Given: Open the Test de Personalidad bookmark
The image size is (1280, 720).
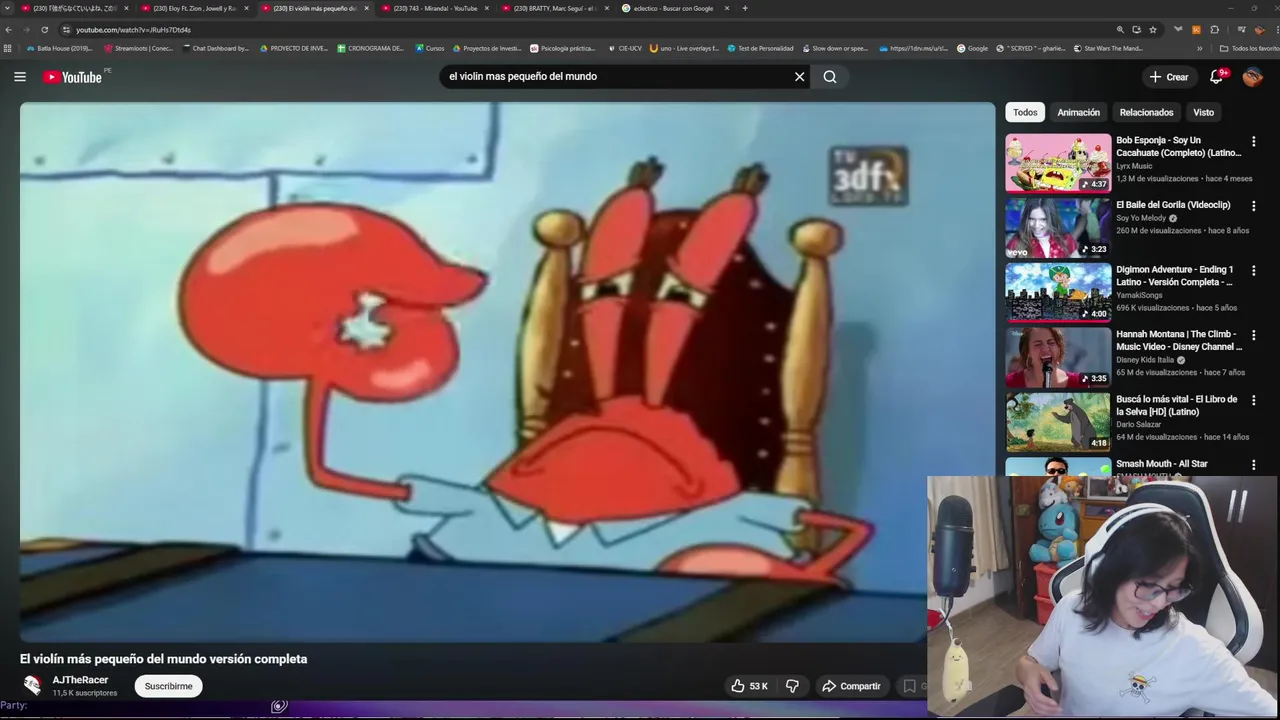Looking at the screenshot, I should [x=760, y=48].
